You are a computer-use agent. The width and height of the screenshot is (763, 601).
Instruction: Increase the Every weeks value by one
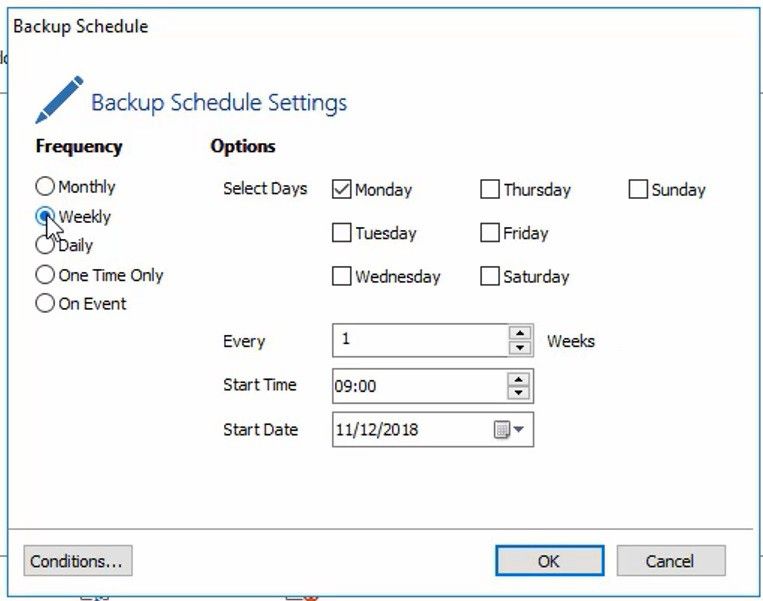[x=519, y=334]
